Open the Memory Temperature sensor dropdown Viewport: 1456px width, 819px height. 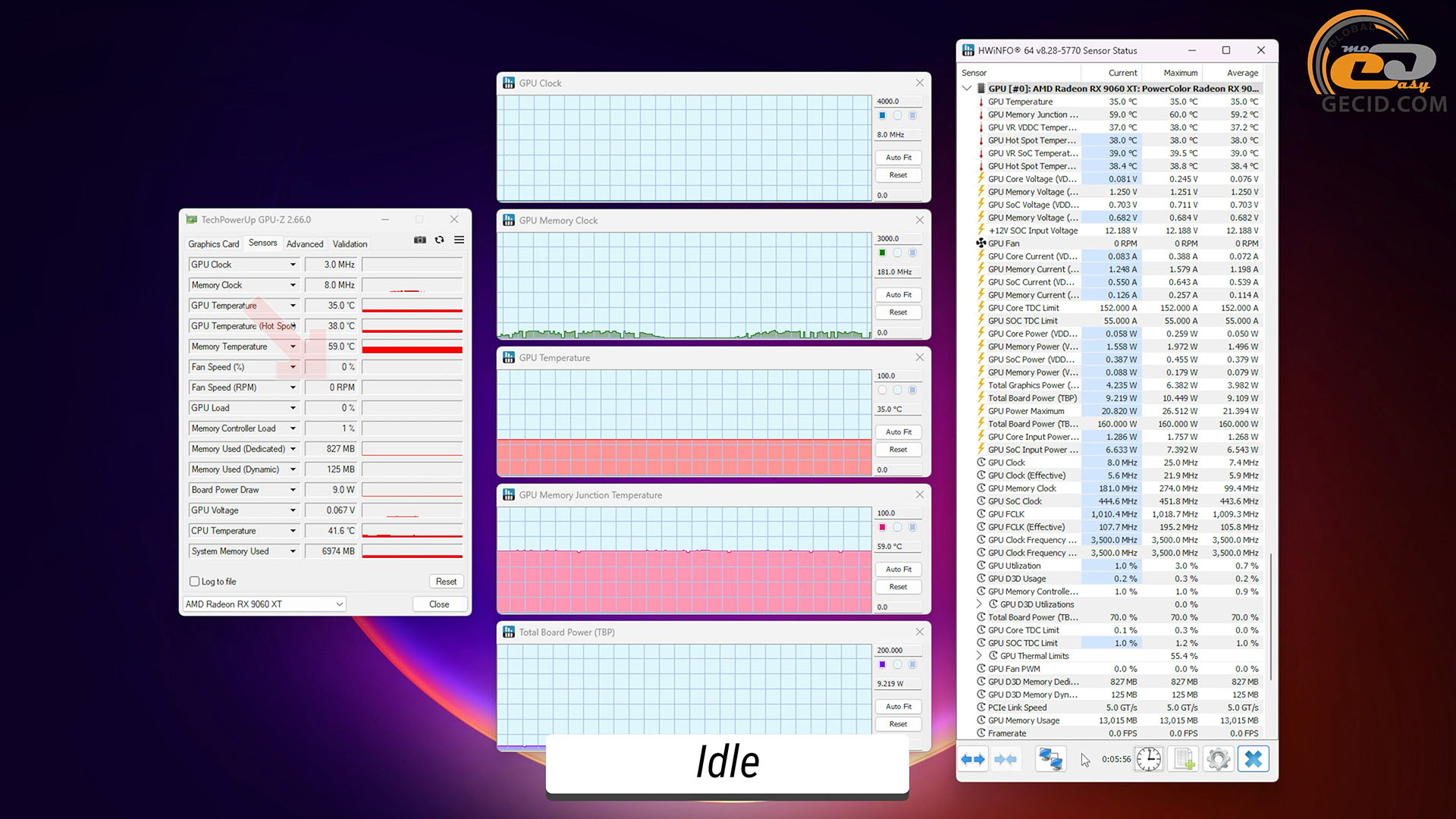point(293,347)
